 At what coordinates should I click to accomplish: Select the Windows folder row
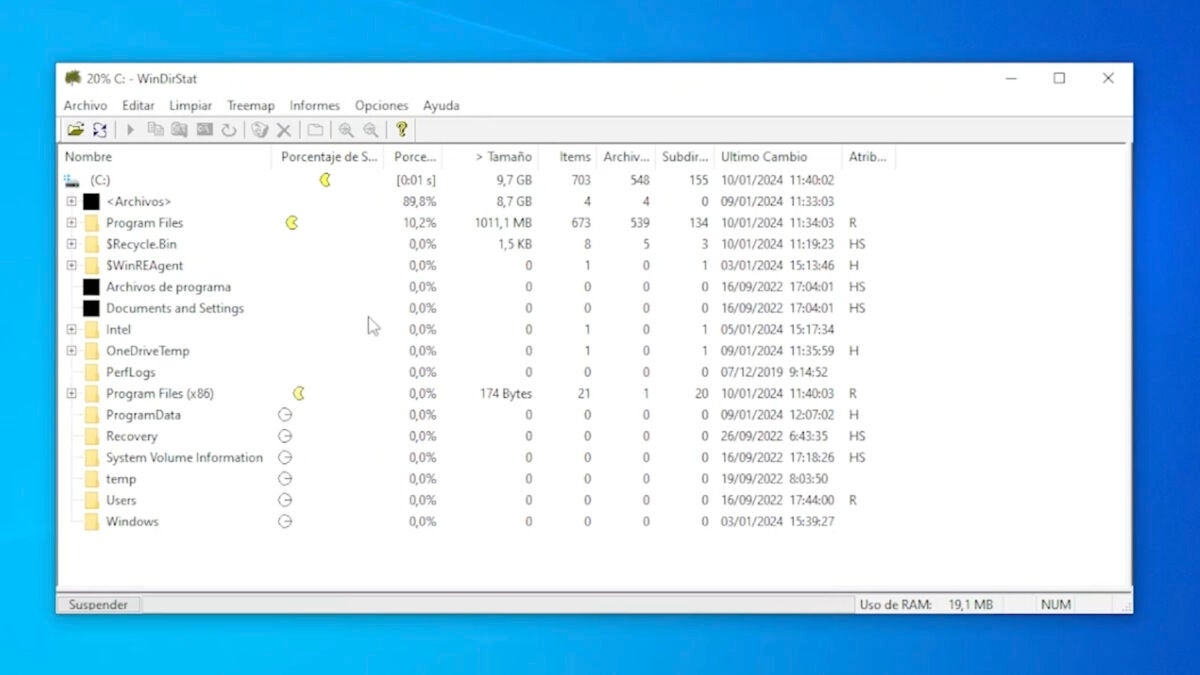tap(132, 522)
